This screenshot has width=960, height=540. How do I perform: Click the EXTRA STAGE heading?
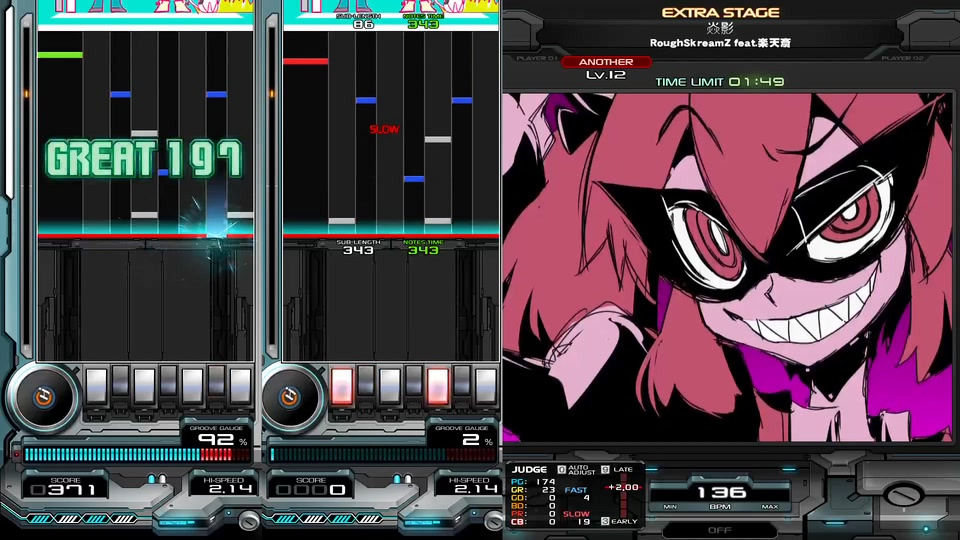click(721, 13)
